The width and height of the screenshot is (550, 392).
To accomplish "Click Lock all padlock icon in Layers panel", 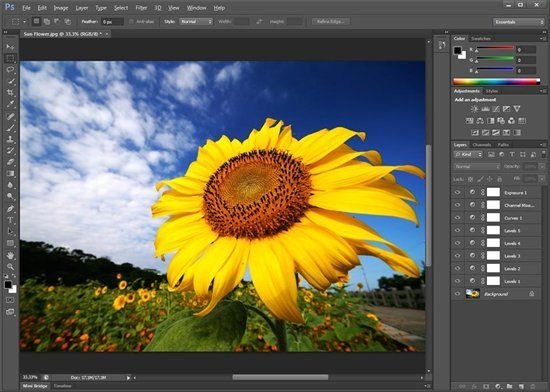I will (499, 179).
